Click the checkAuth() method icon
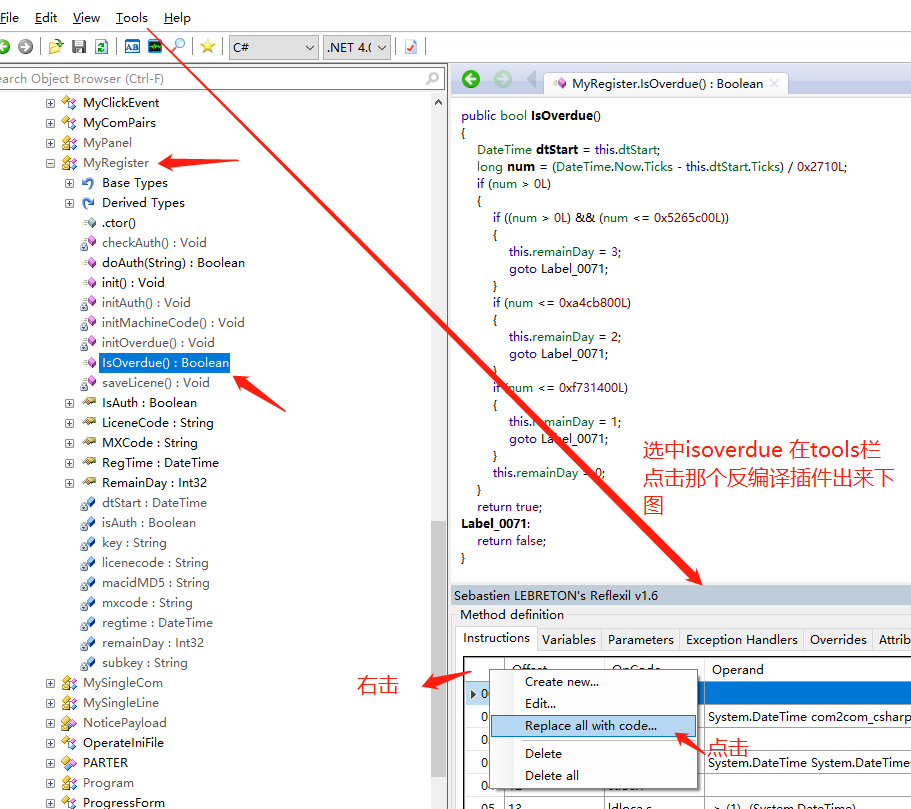 click(x=88, y=243)
